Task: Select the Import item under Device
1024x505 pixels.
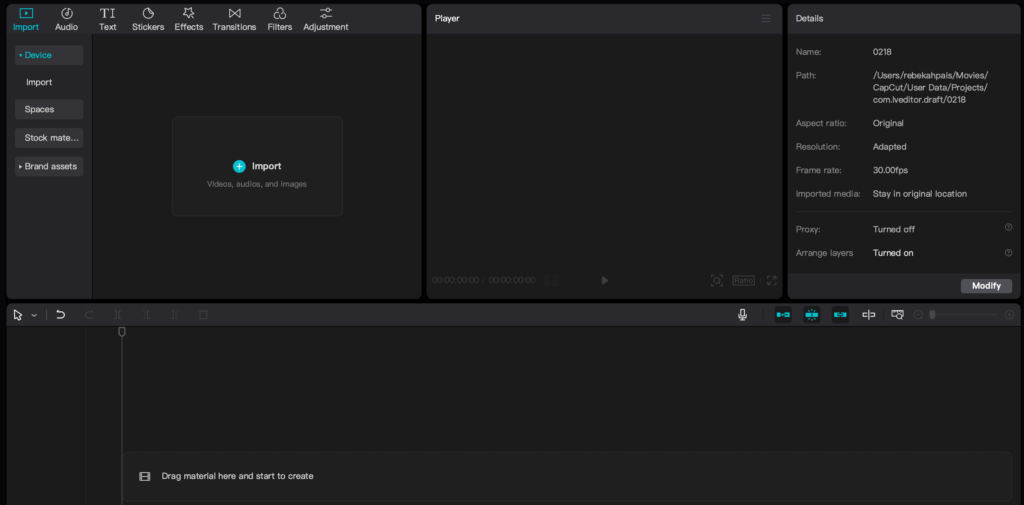Action: coord(39,82)
